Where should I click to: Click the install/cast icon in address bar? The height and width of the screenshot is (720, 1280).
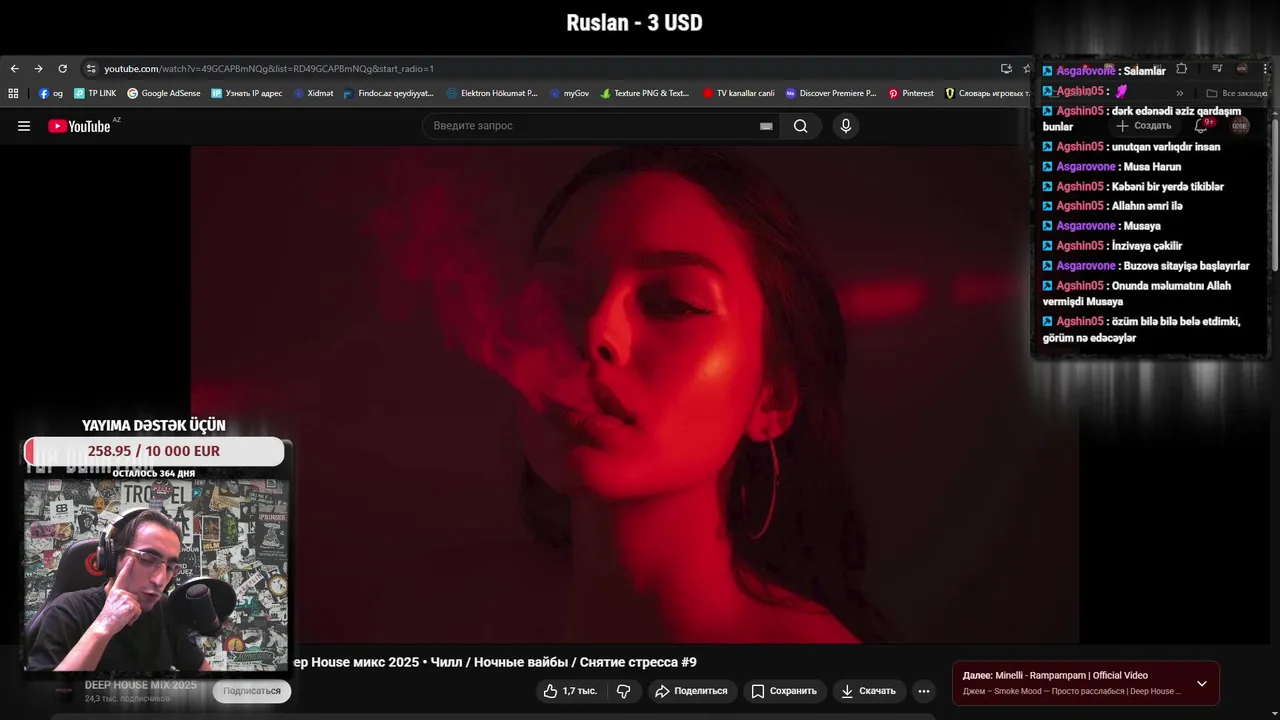1006,69
